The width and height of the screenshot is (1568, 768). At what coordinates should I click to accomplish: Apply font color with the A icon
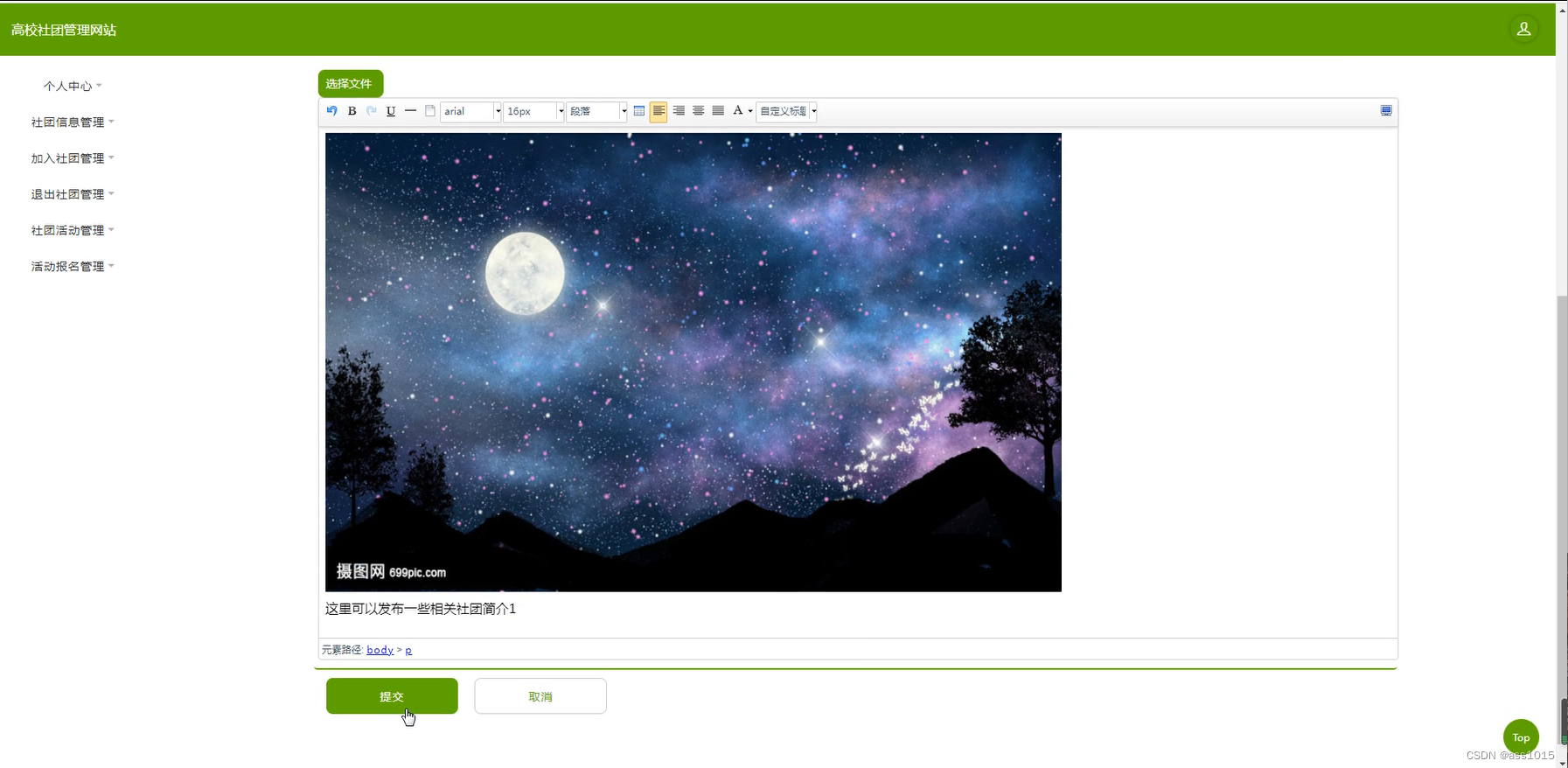(738, 111)
